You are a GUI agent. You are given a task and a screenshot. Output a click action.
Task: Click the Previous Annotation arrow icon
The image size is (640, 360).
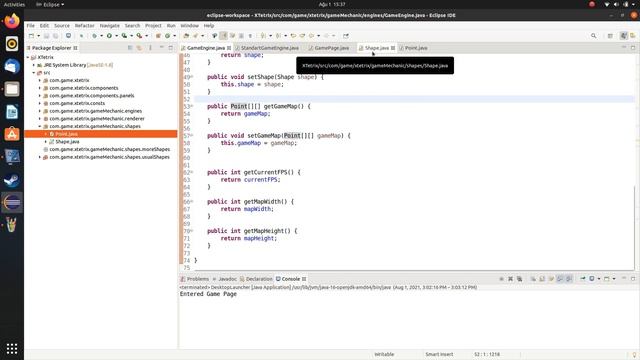point(278,36)
